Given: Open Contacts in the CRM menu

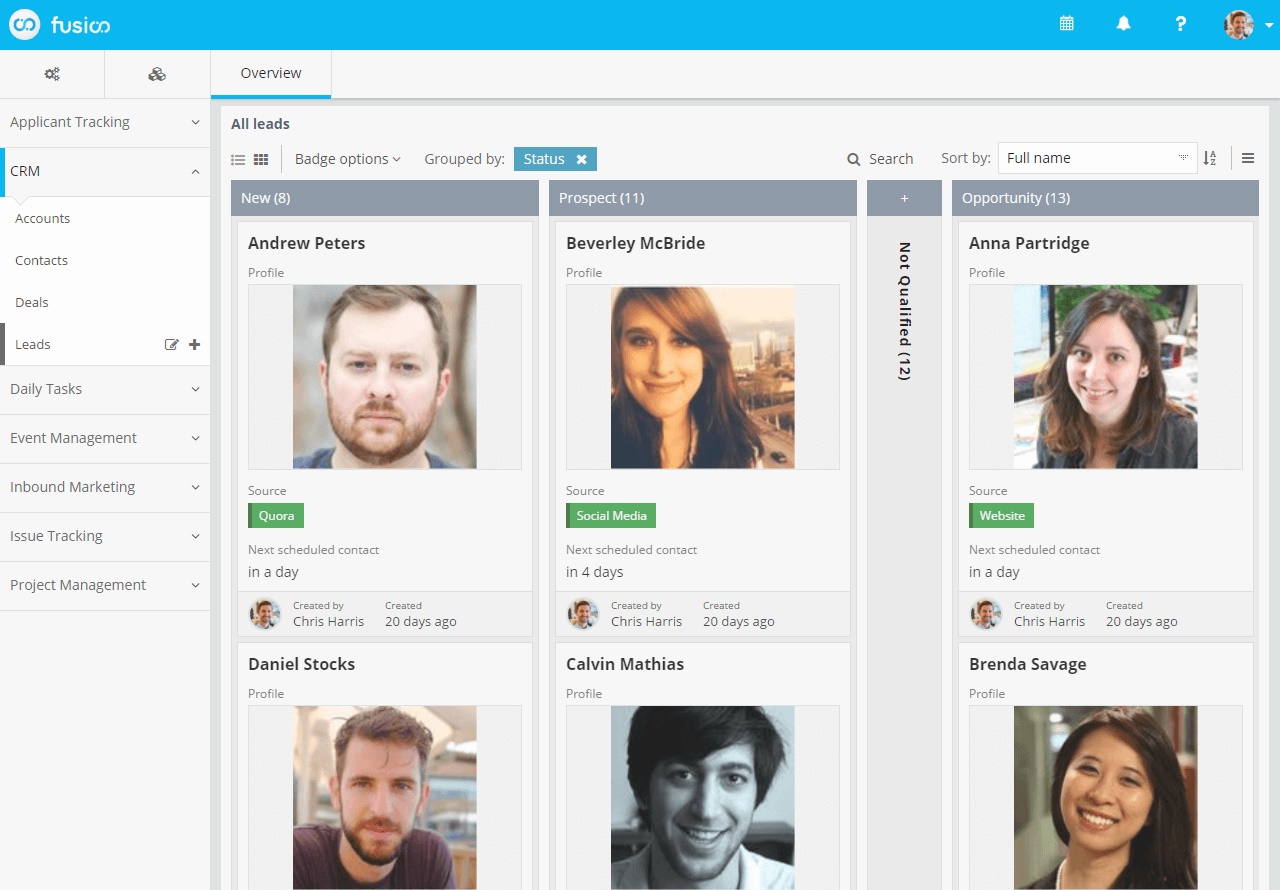Looking at the screenshot, I should pyautogui.click(x=42, y=261).
